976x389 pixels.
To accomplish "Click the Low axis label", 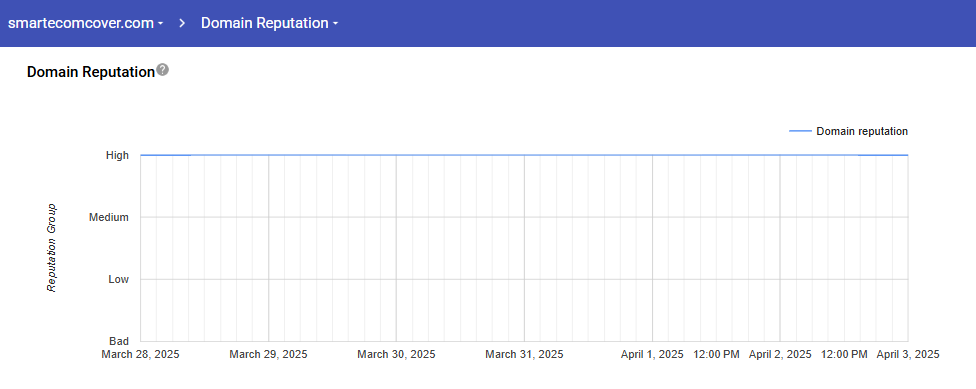I will pos(118,279).
